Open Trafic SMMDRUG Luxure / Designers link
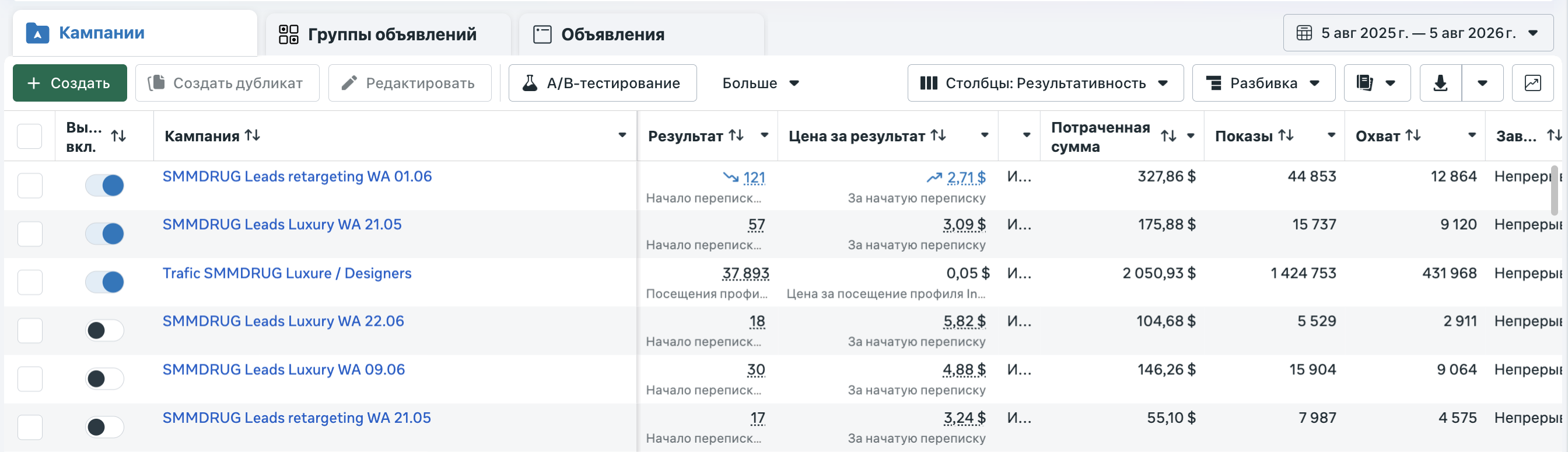1568x452 pixels. [x=286, y=273]
